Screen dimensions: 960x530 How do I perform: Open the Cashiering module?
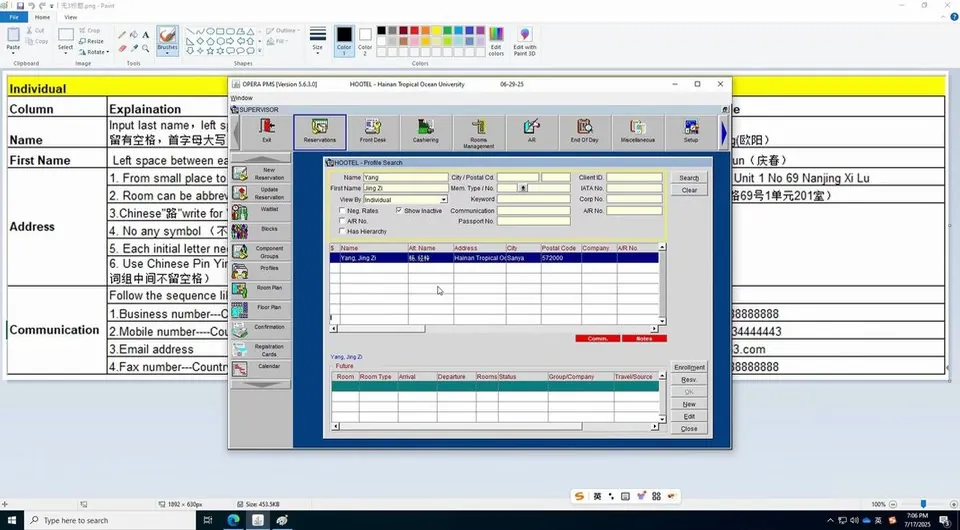coord(426,131)
